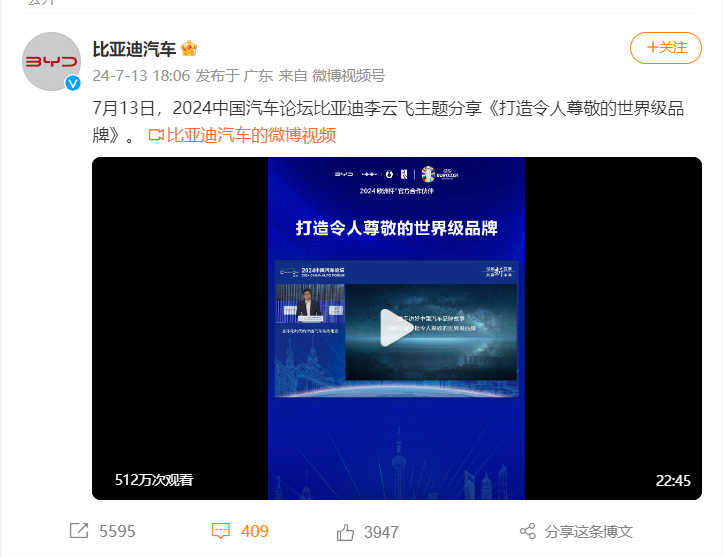Click the repost icon with 5595
Screen dimensions: 723x557
(x=79, y=531)
